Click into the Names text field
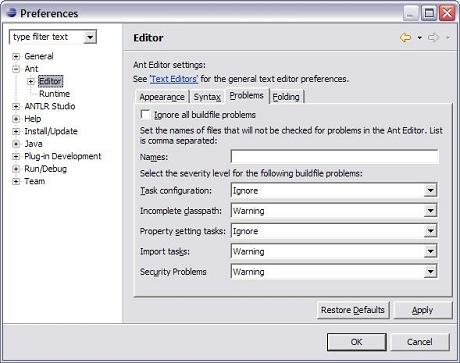 click(x=334, y=156)
